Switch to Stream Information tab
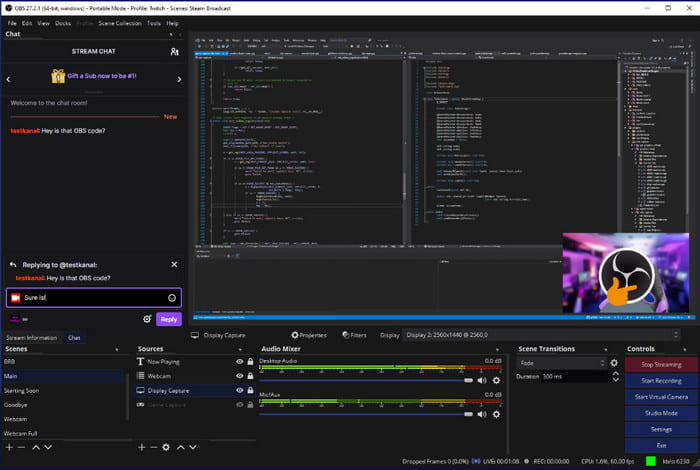The image size is (700, 470). click(32, 338)
